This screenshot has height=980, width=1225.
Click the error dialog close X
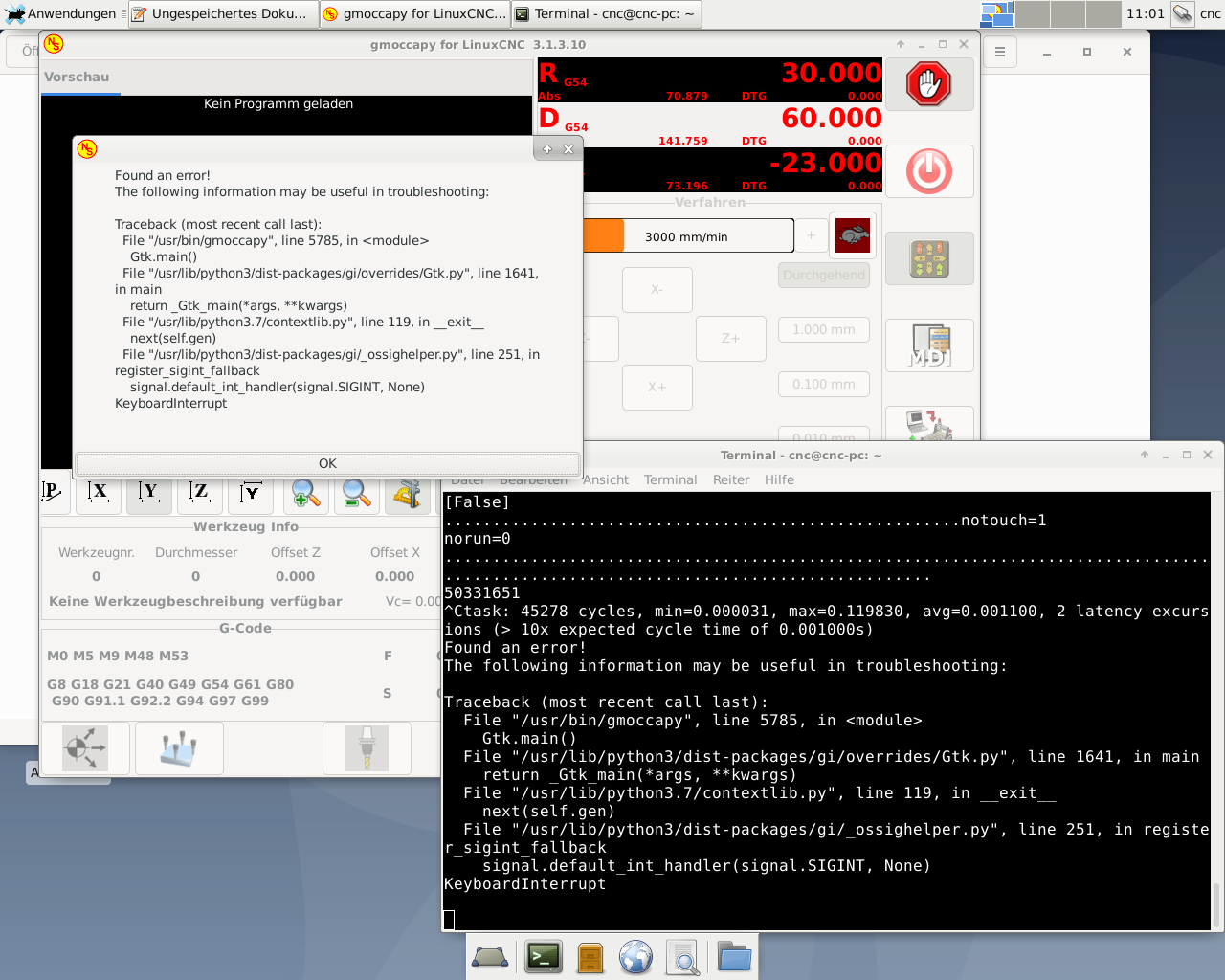[x=568, y=149]
